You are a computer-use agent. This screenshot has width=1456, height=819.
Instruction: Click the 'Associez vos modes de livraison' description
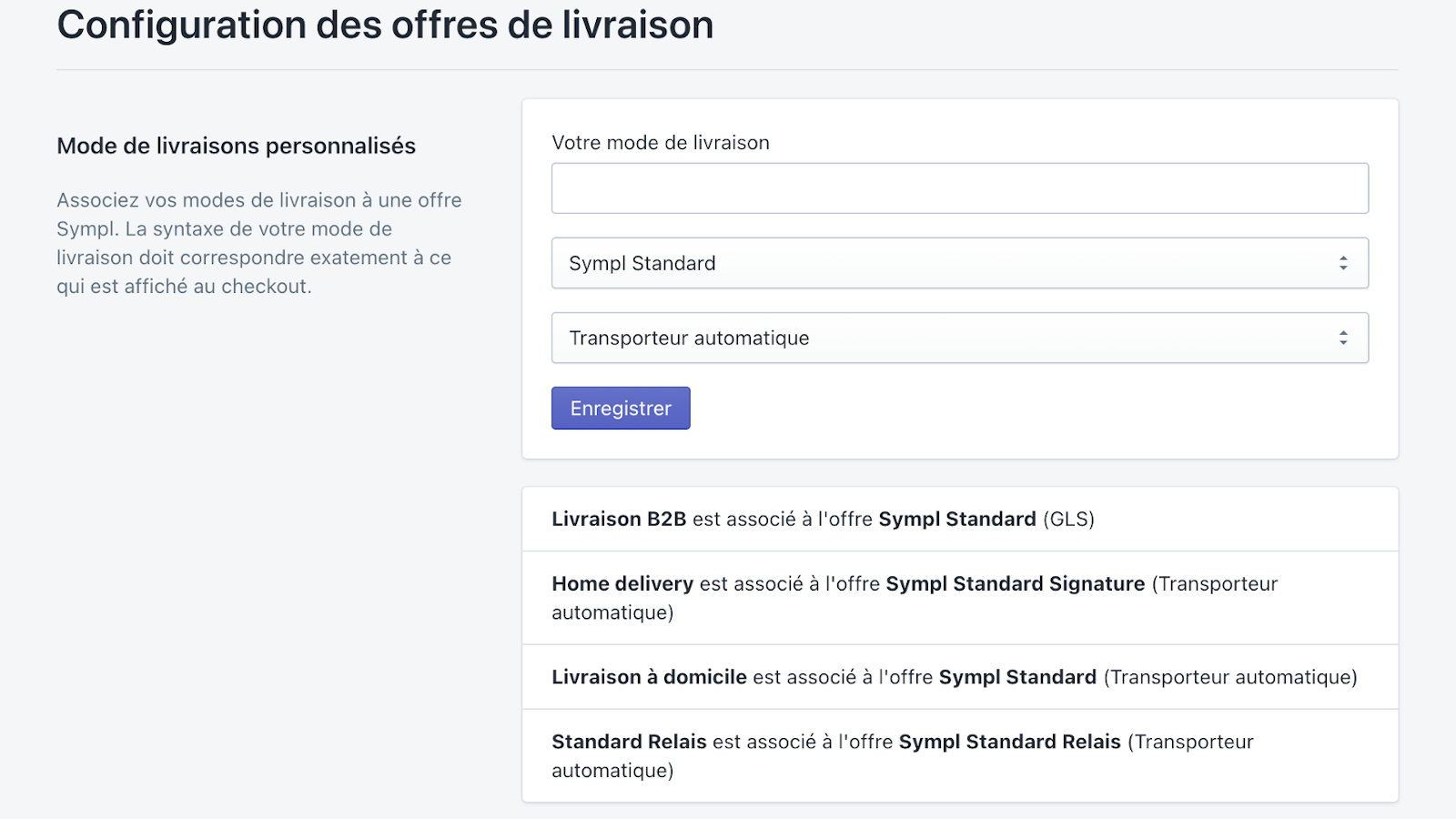259,243
